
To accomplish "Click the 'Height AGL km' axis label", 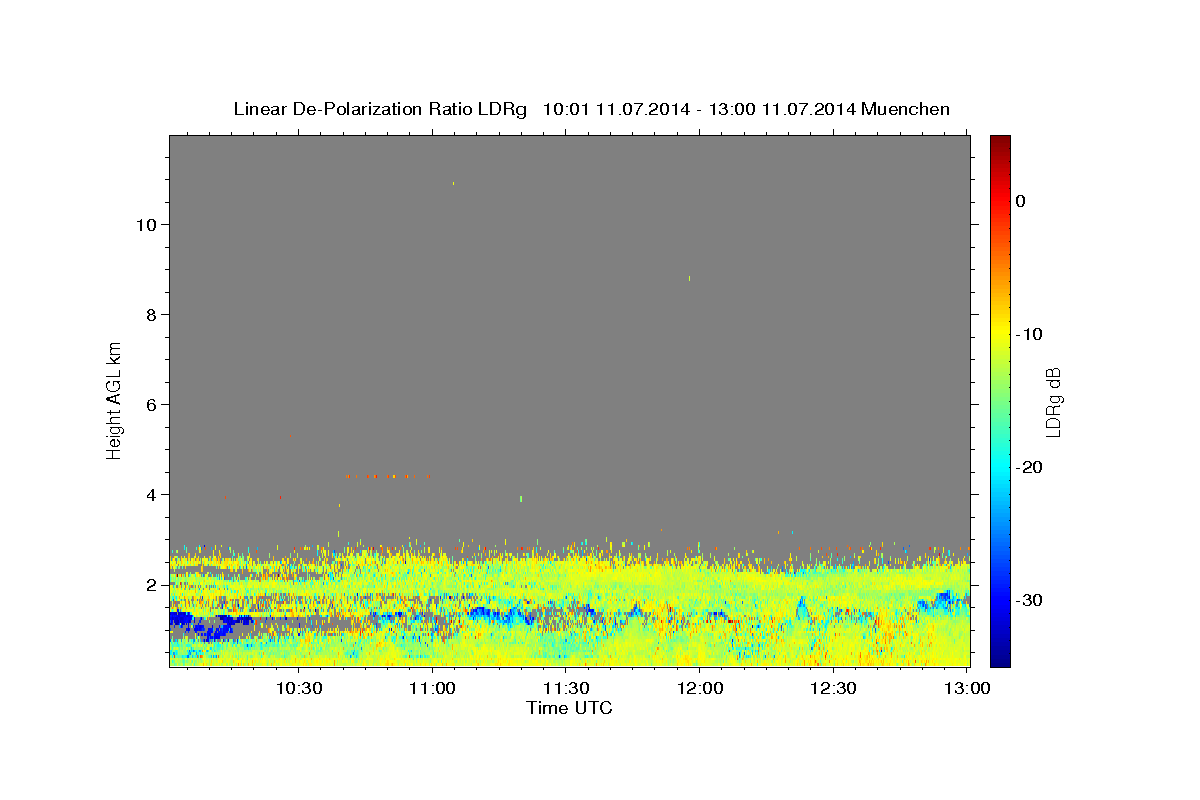I will click(x=115, y=400).
